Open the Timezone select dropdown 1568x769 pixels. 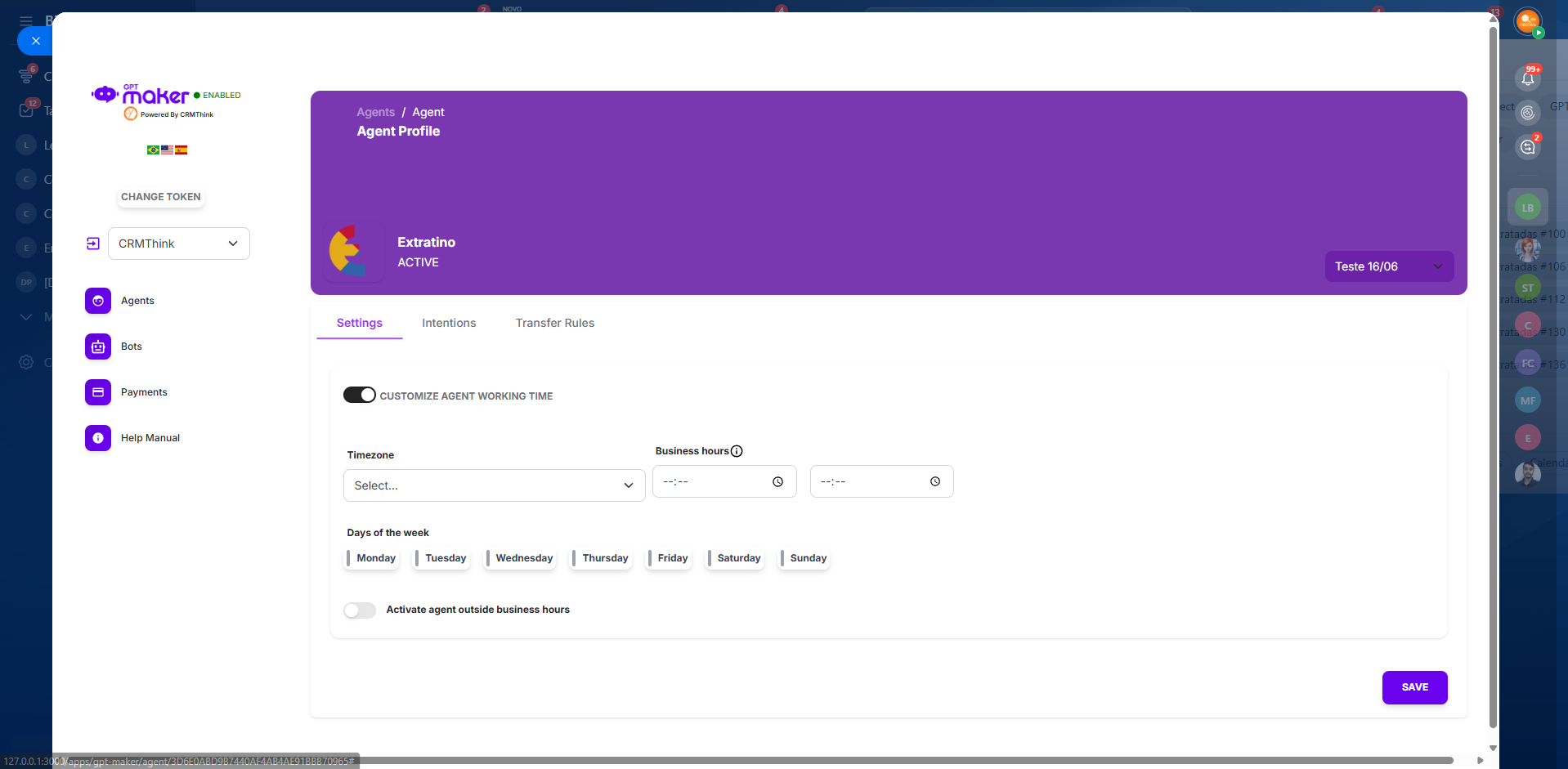[494, 485]
